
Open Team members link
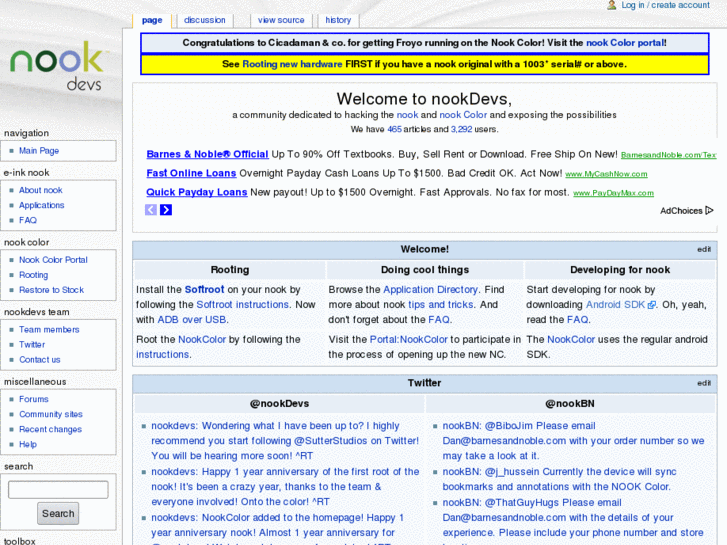click(x=49, y=329)
